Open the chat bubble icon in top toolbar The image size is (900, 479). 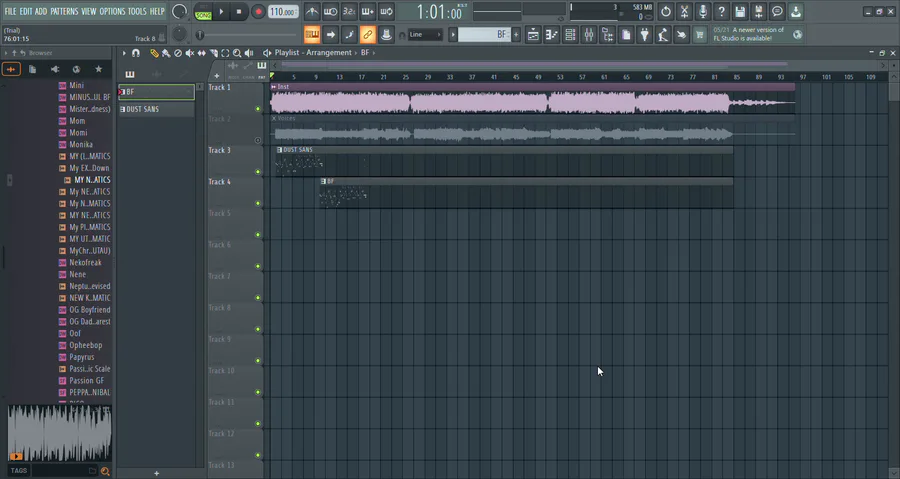point(777,11)
